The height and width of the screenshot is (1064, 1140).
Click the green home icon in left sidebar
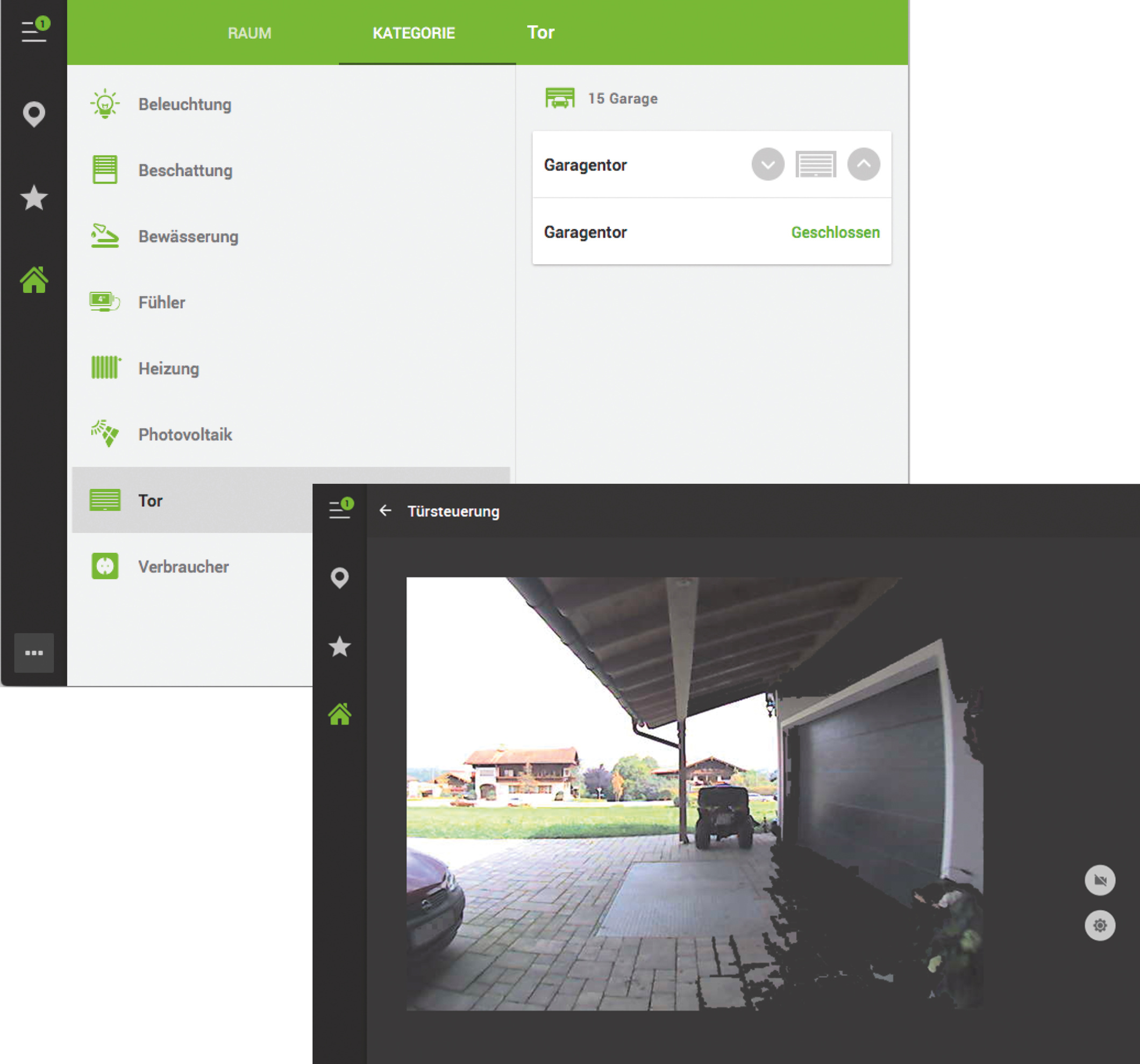[34, 280]
